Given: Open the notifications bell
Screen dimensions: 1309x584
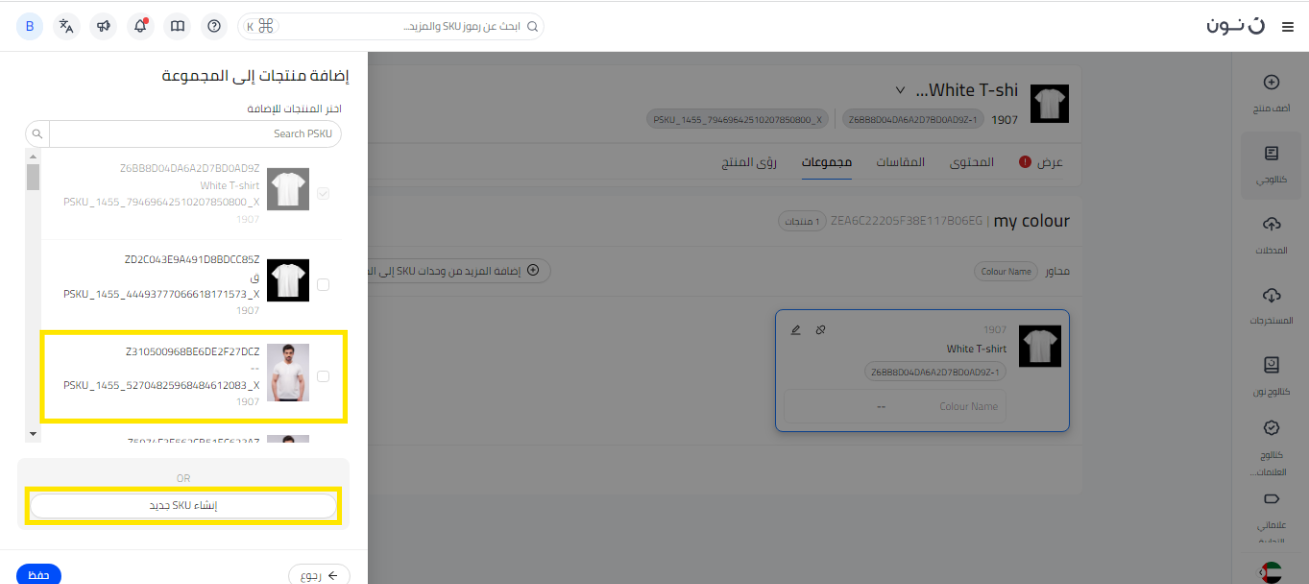Looking at the screenshot, I should coord(140,26).
